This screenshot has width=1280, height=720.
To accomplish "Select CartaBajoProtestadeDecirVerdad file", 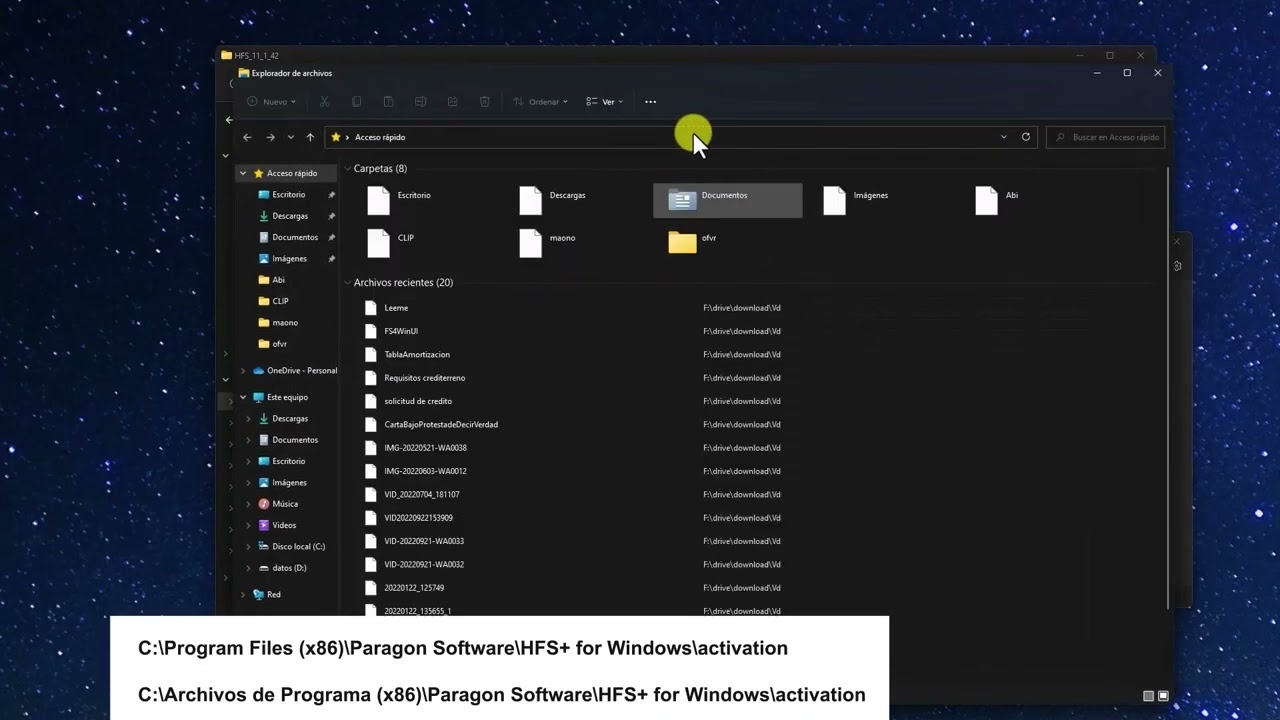I will (x=441, y=425).
